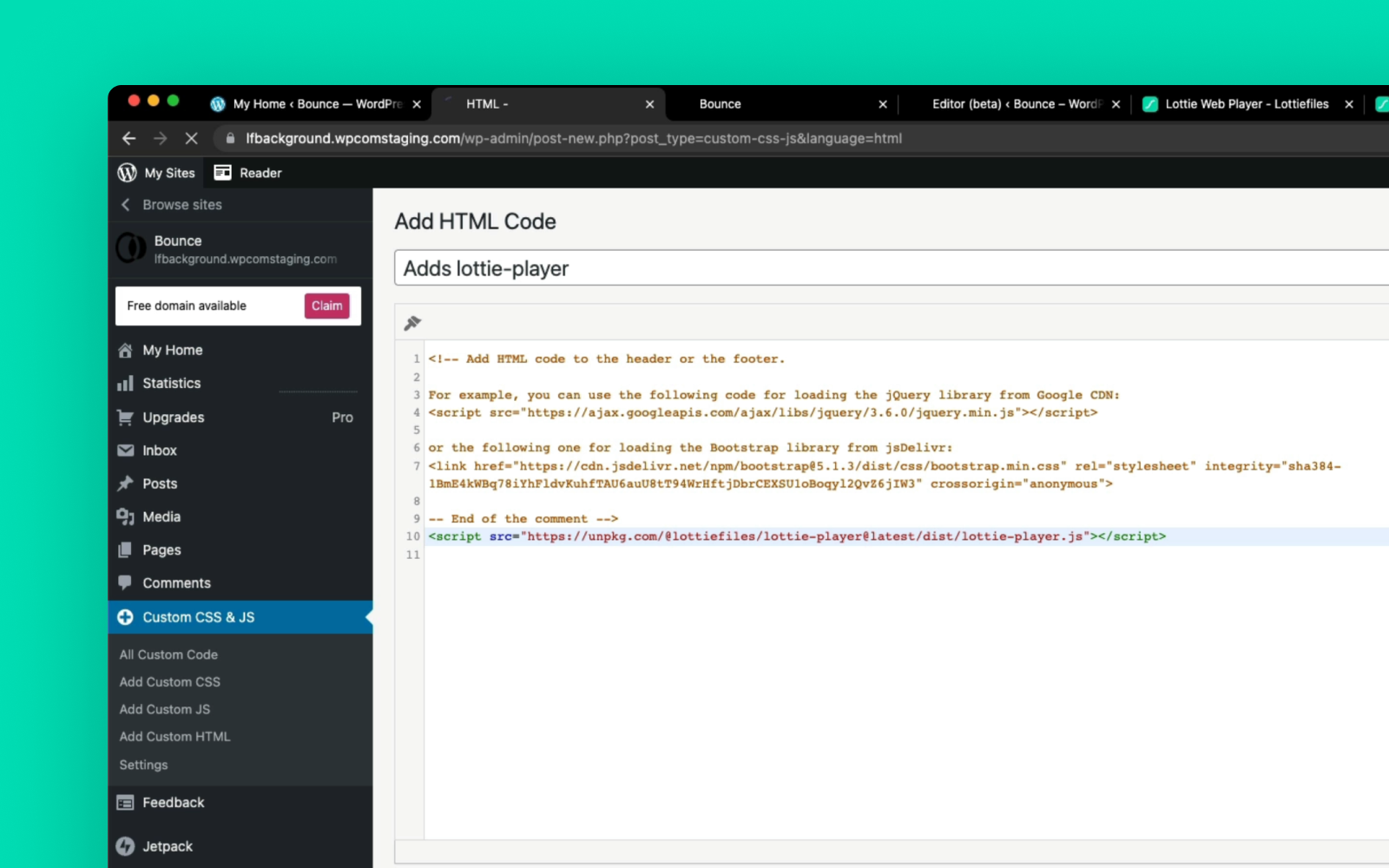The height and width of the screenshot is (868, 1389).
Task: Click the Jetpack lightning icon
Action: pos(125,846)
